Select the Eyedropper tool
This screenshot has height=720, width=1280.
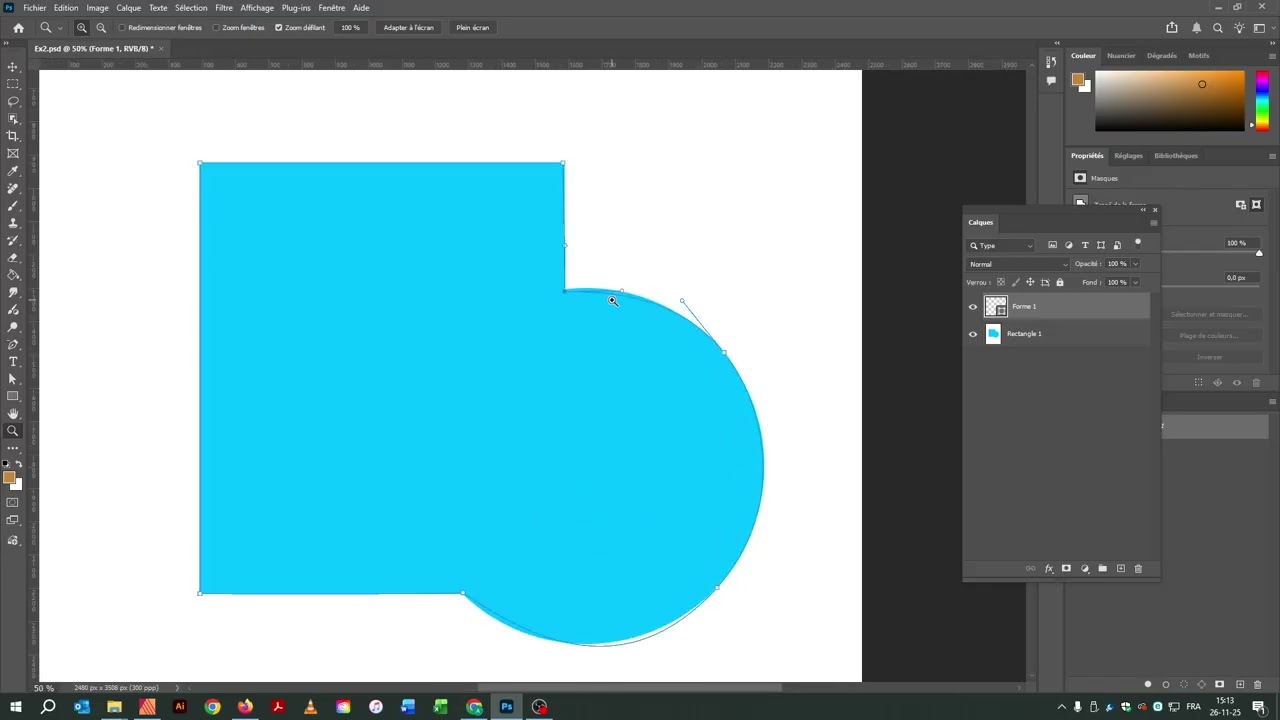pos(13,171)
